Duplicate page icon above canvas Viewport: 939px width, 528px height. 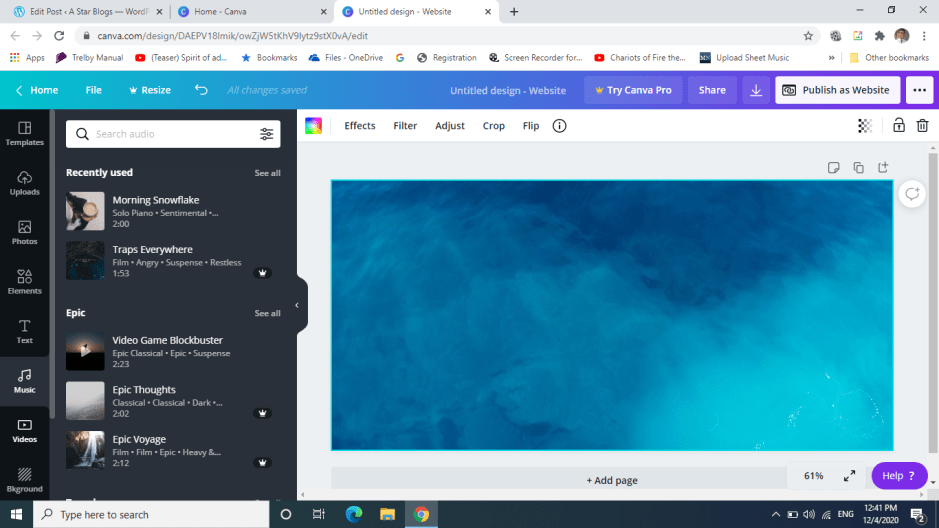[858, 168]
